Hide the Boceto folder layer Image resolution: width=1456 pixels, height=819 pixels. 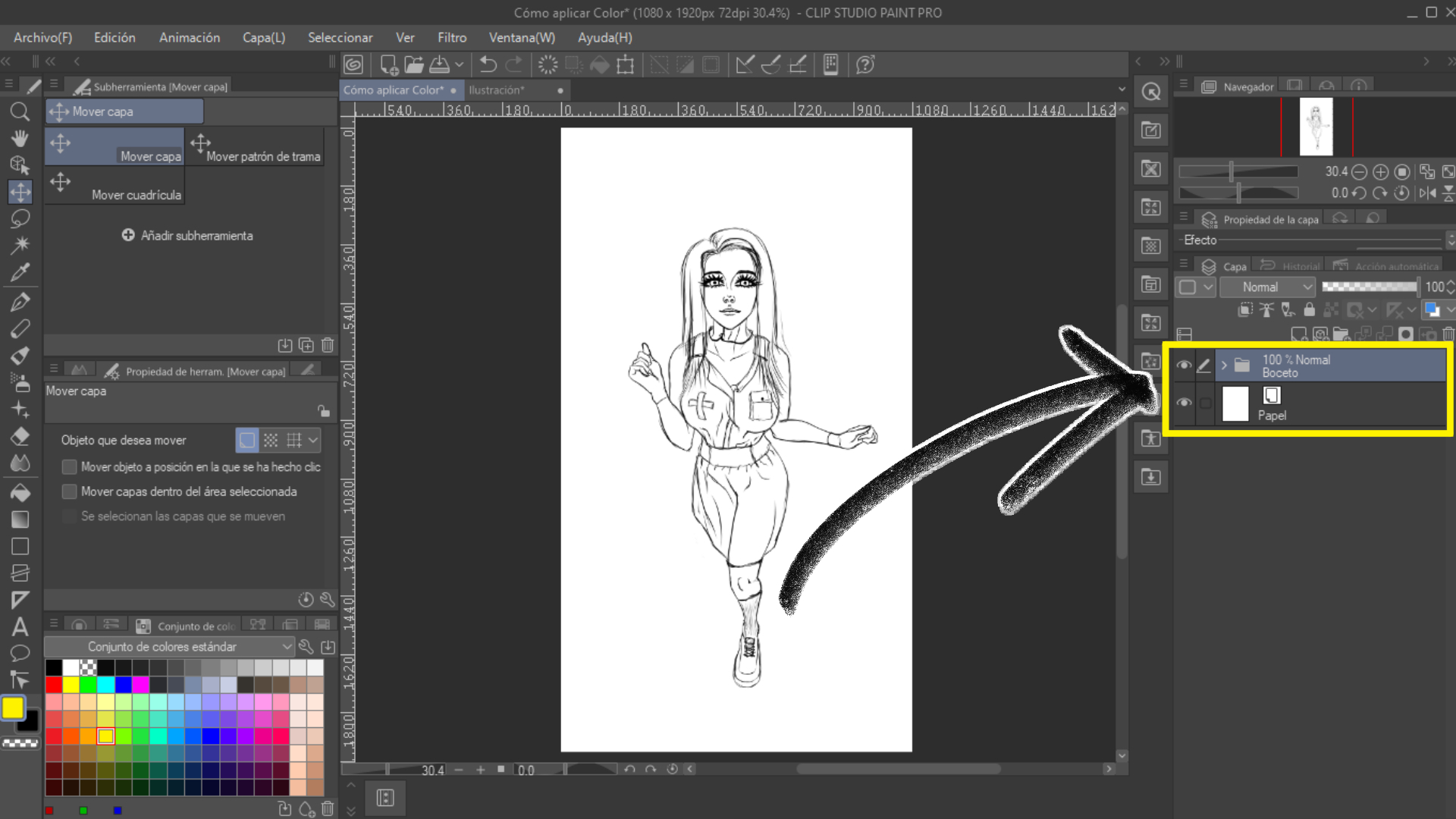click(1183, 366)
